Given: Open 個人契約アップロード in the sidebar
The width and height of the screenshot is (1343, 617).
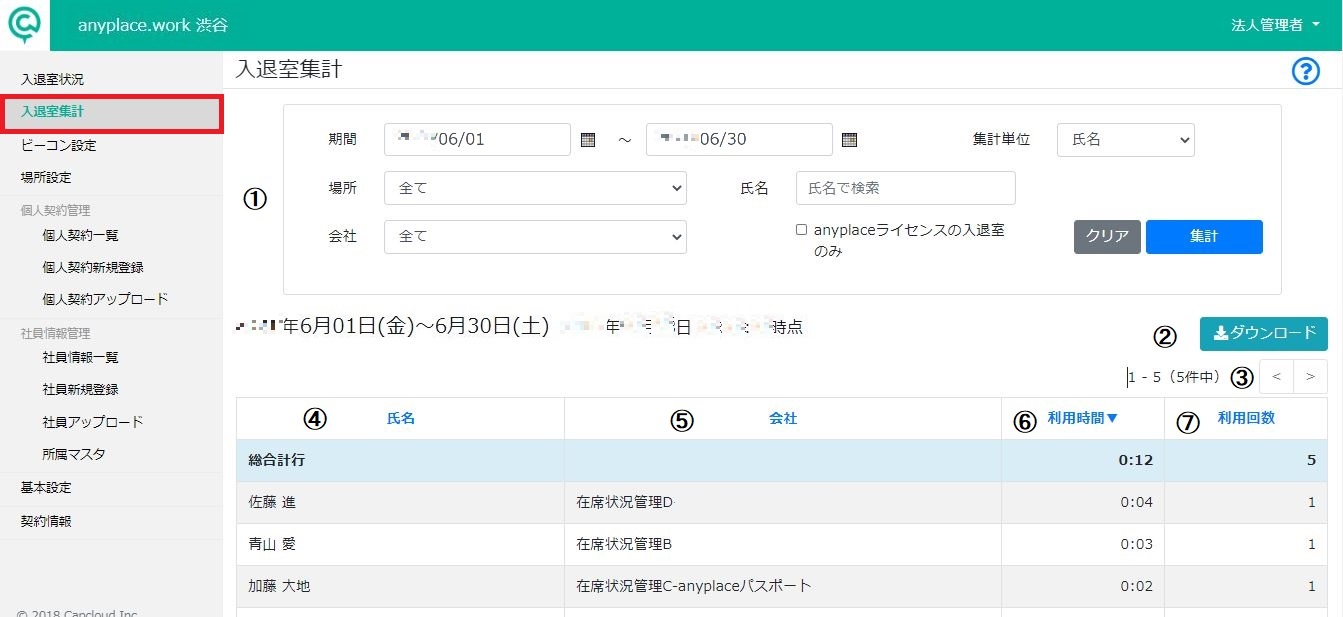Looking at the screenshot, I should tap(105, 299).
